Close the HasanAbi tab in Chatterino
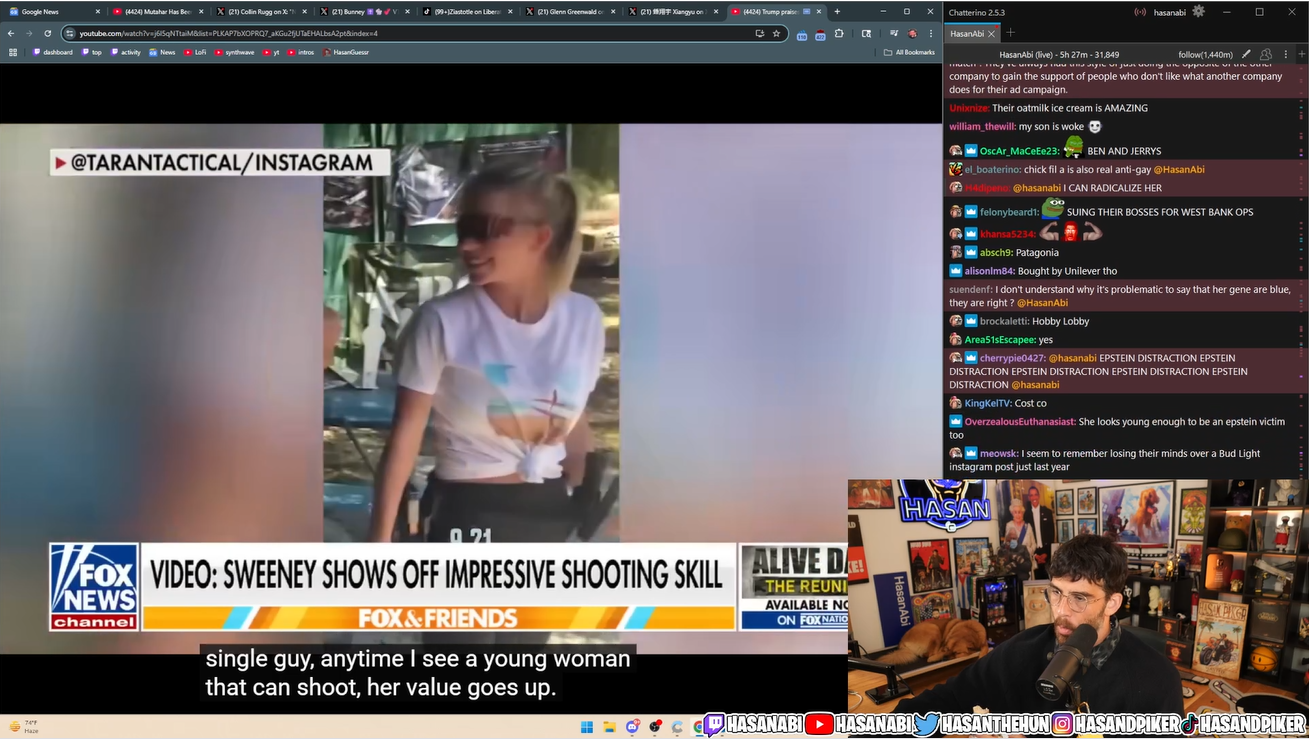 point(991,34)
